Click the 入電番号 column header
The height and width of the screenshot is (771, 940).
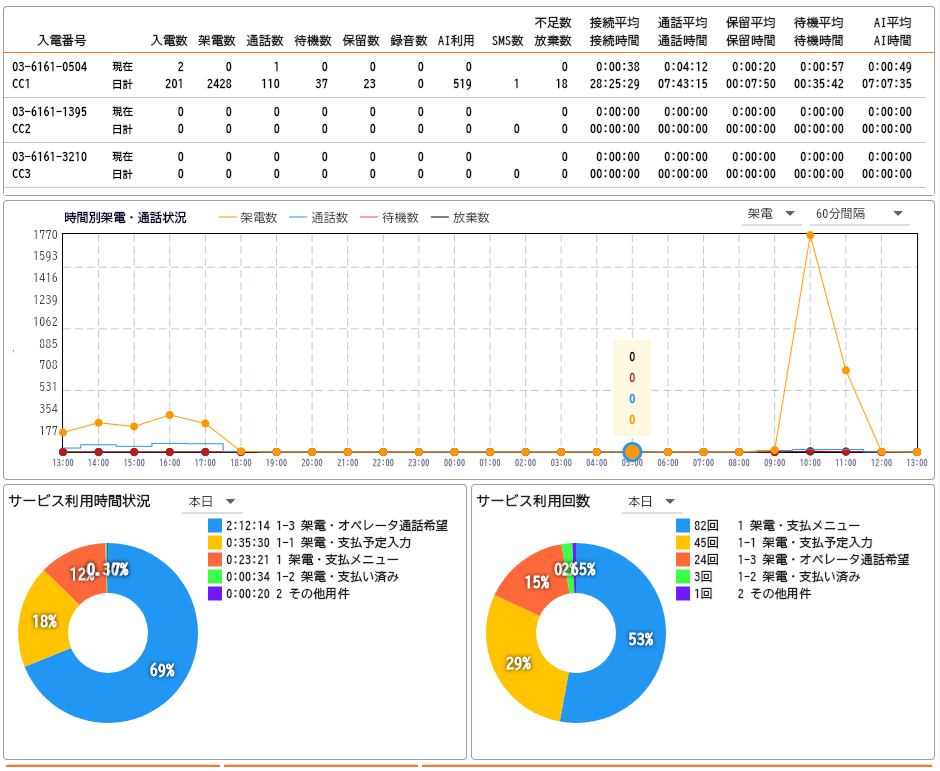click(61, 41)
